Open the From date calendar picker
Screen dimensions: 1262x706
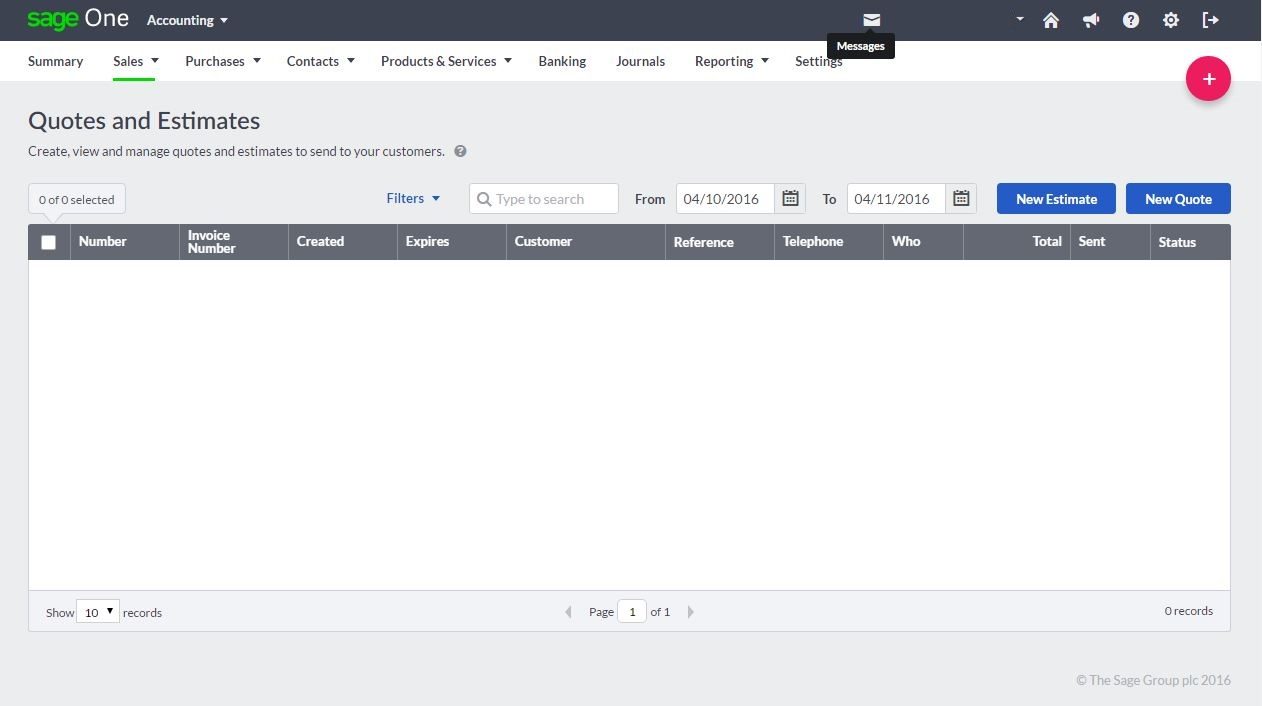pyautogui.click(x=790, y=199)
